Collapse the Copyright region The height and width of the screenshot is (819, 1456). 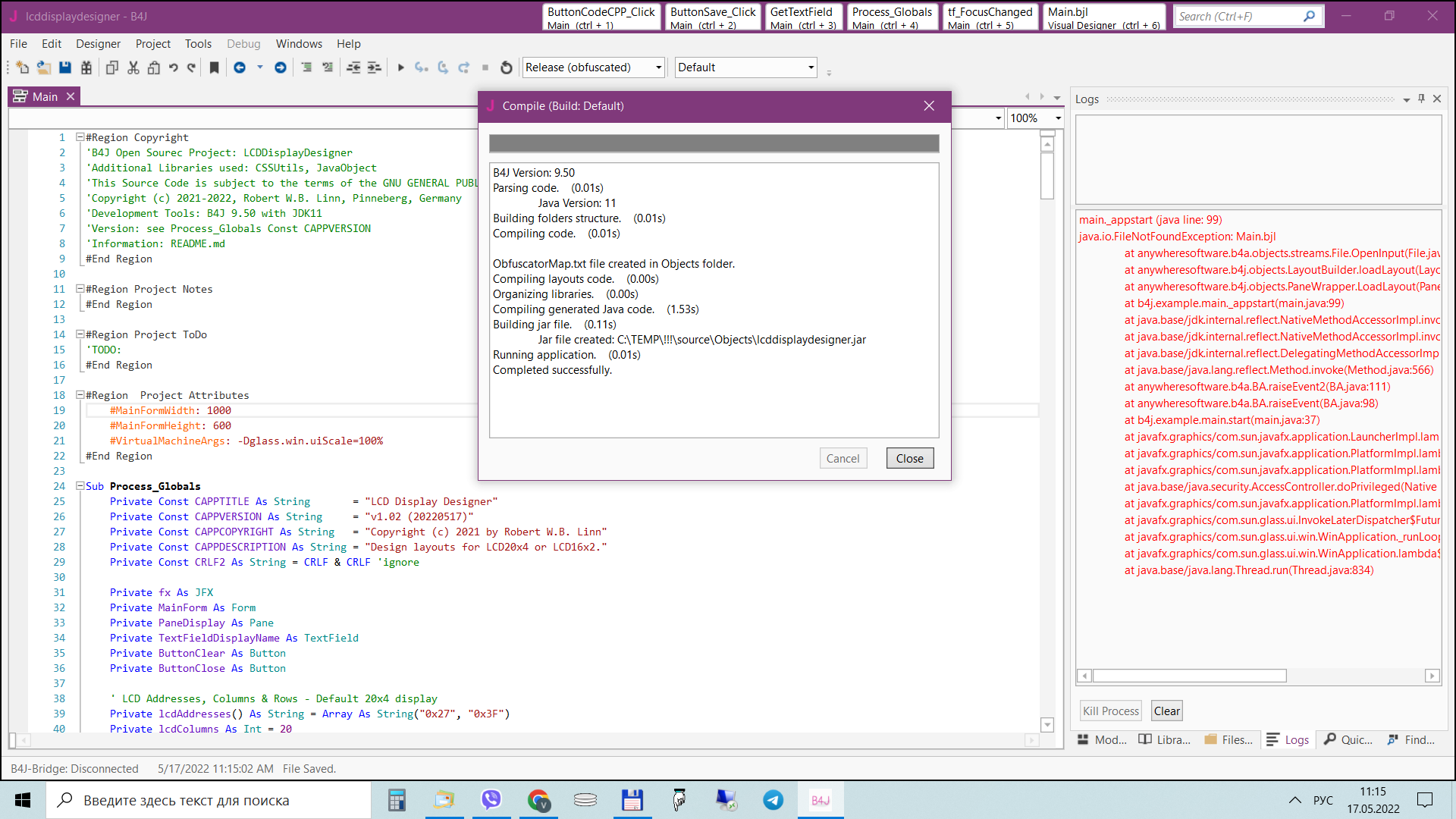pos(80,137)
